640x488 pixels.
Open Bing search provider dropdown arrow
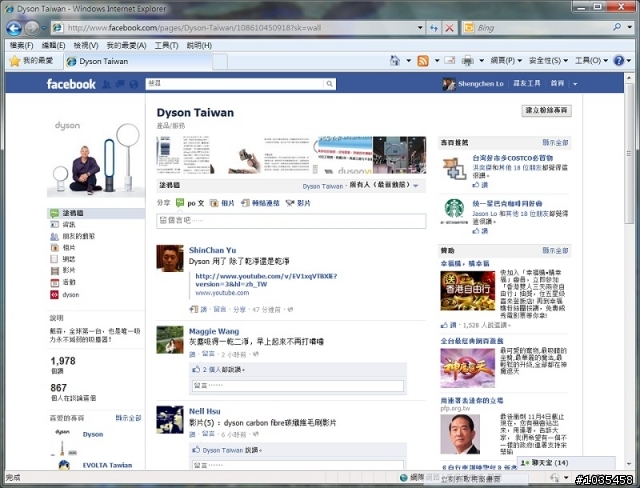(630, 27)
